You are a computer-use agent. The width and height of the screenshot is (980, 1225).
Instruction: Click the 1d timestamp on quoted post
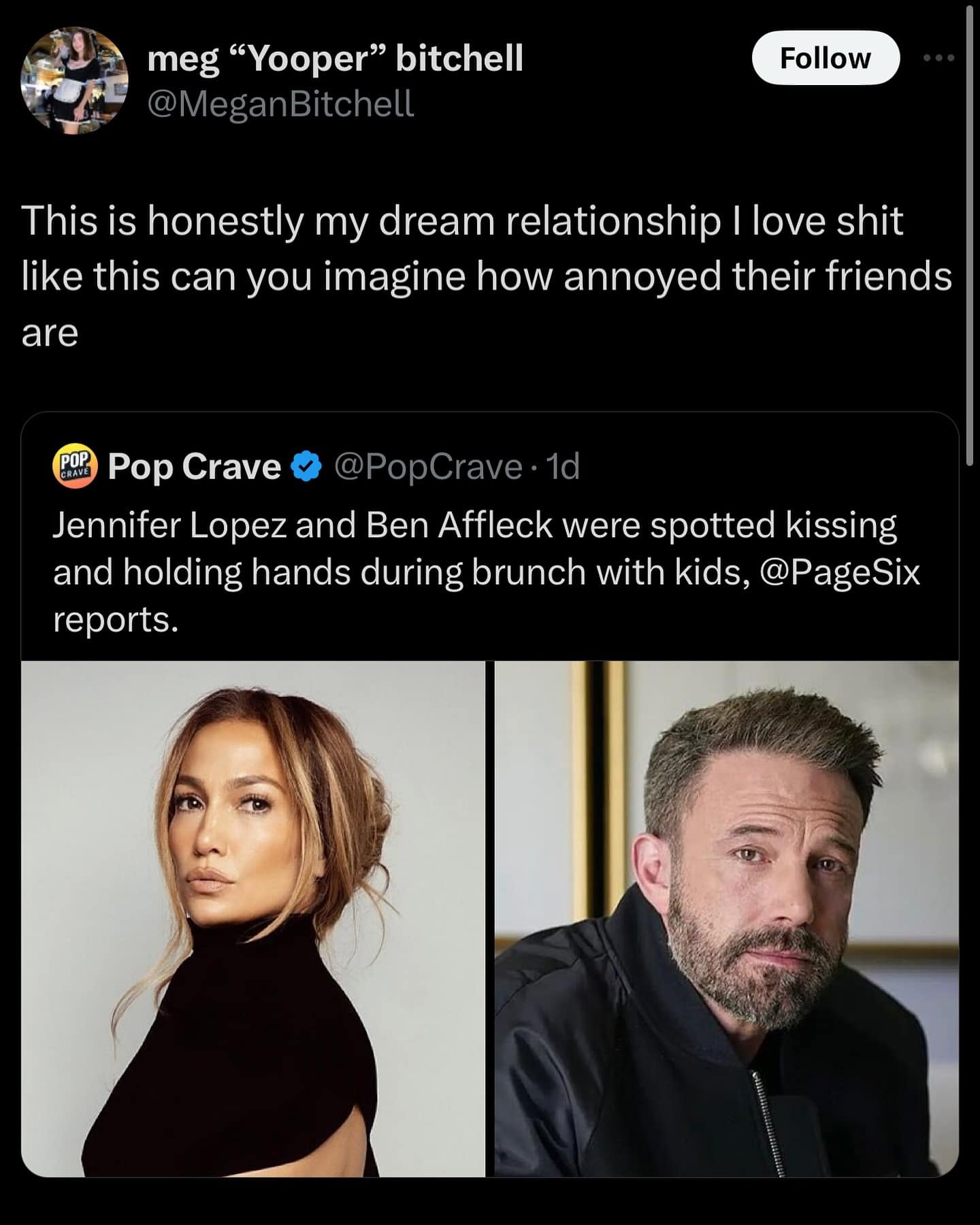coord(563,467)
